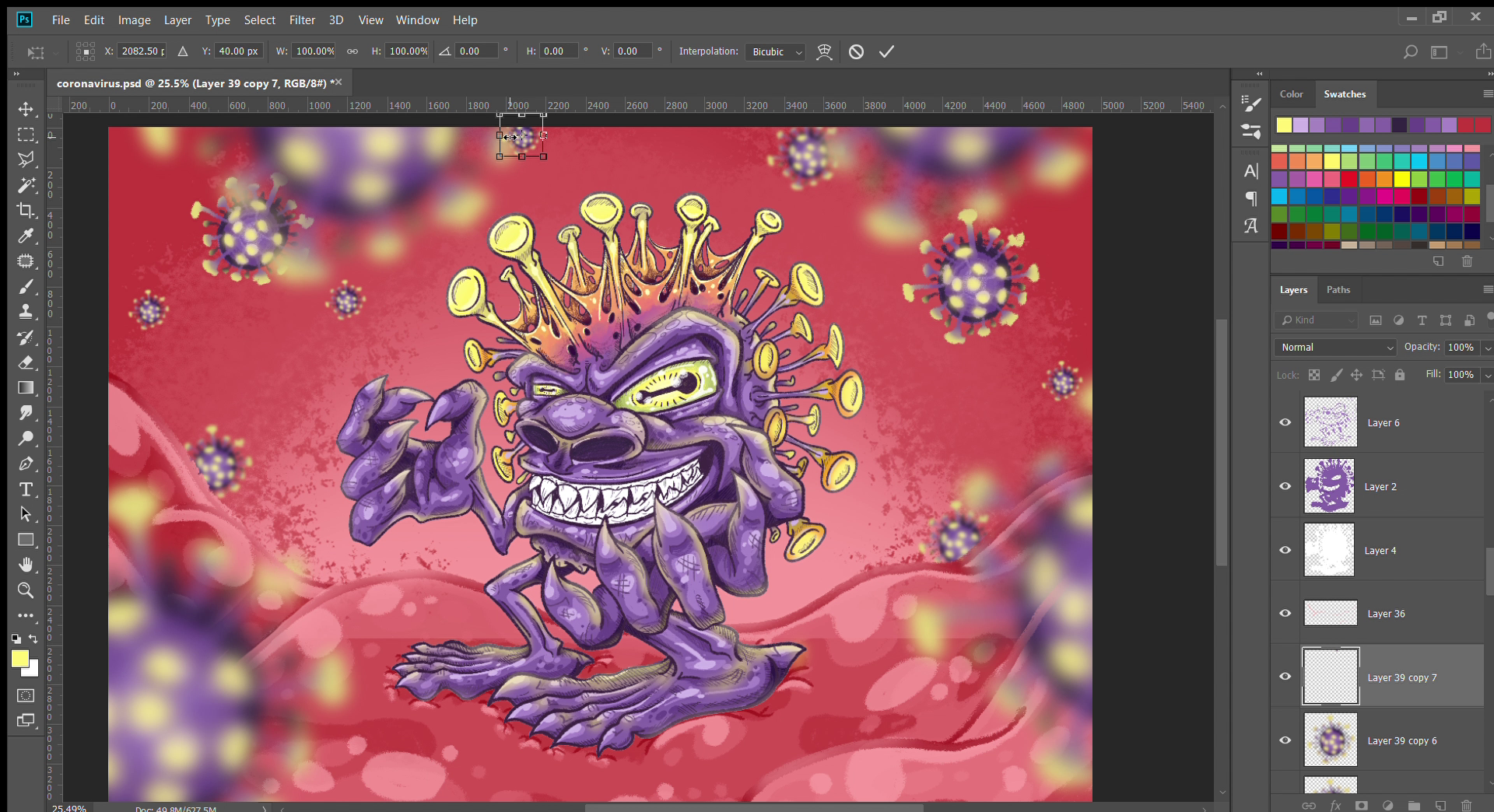Select the Crop tool
The image size is (1494, 812).
point(26,211)
